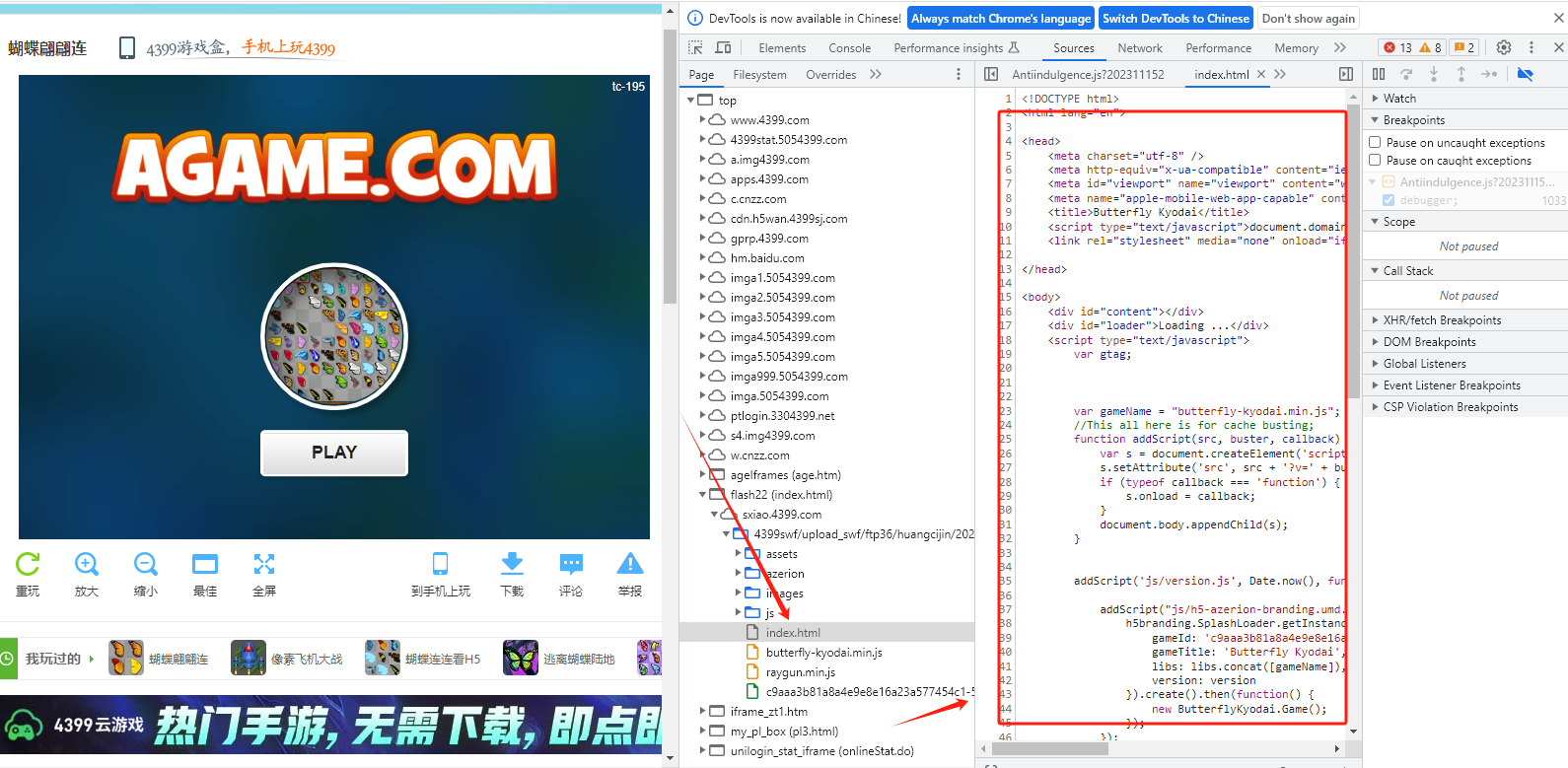1568x768 pixels.
Task: Switch to the Overrides navigator tab
Action: (x=830, y=74)
